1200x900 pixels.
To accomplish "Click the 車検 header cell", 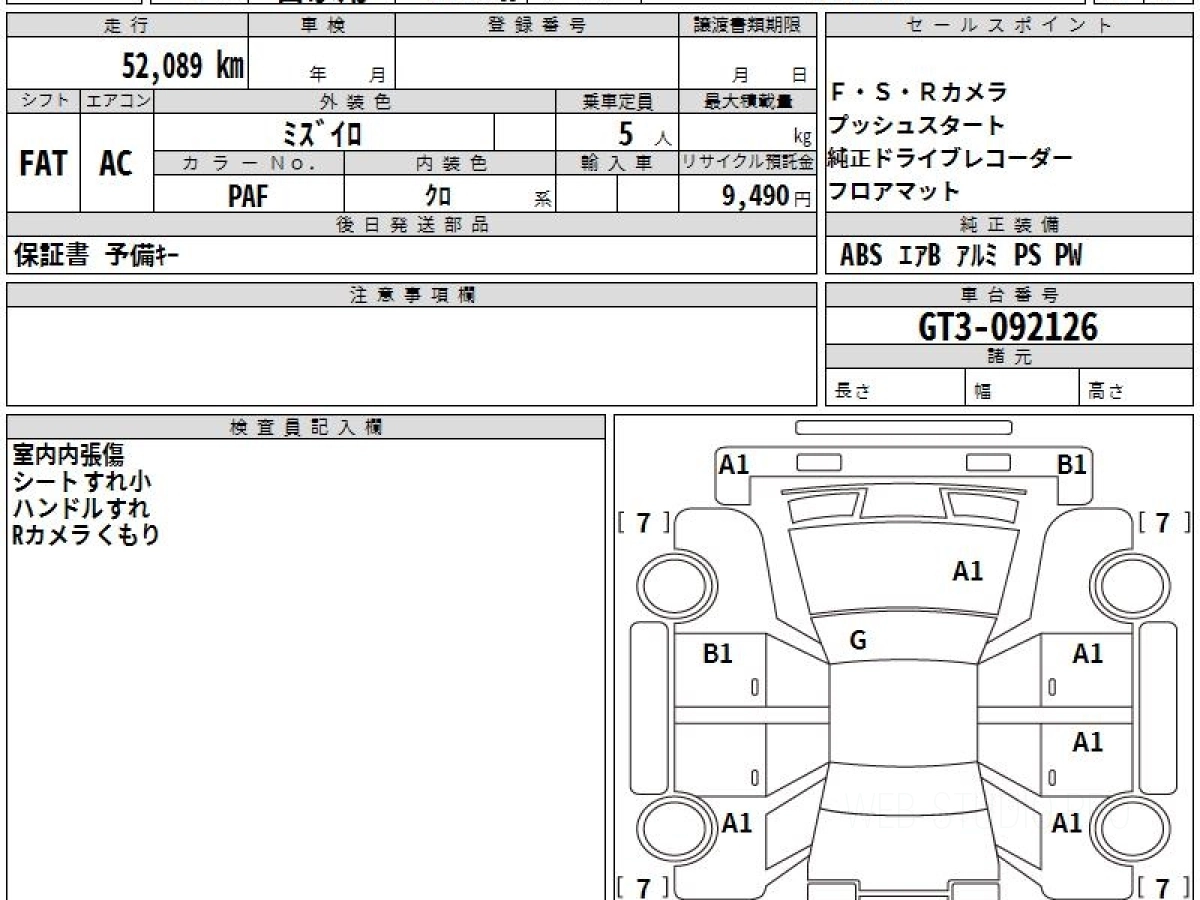I will point(321,26).
